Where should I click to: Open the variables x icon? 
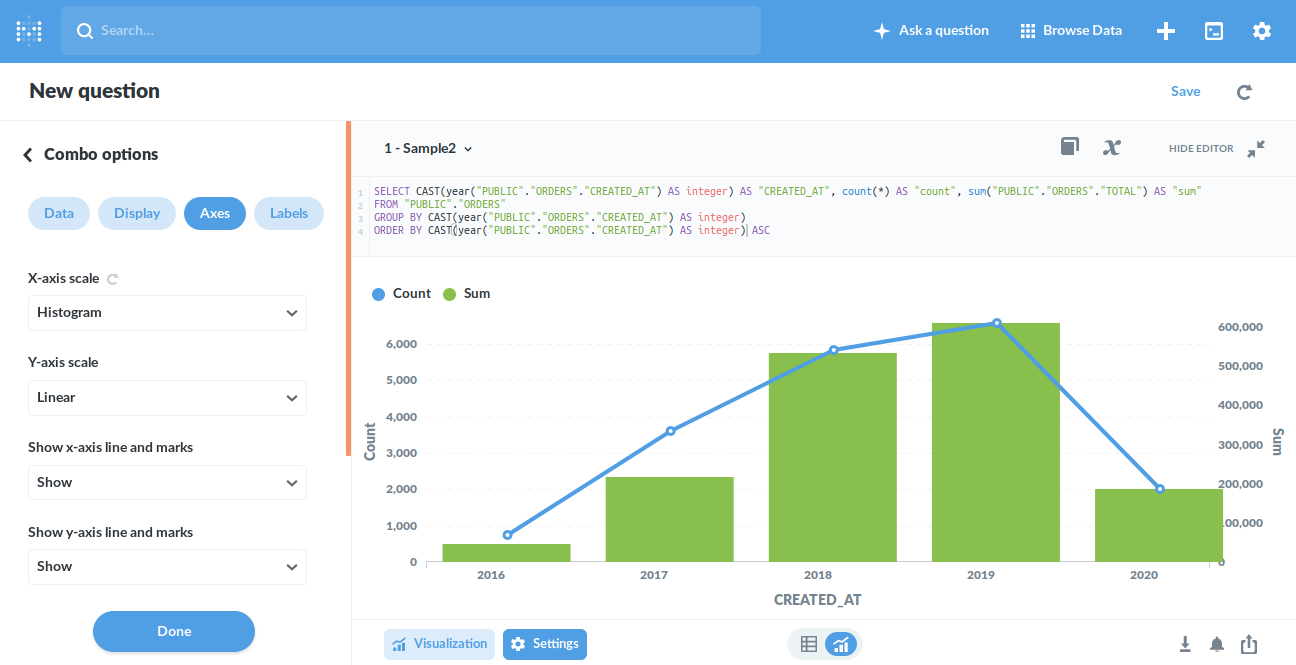pos(1111,148)
